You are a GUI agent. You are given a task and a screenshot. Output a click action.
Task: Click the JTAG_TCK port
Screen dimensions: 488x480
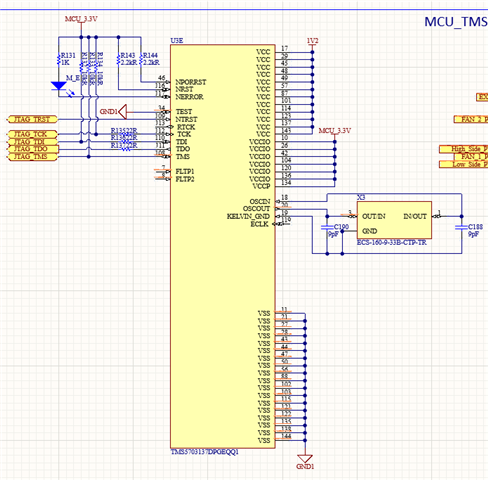(32, 134)
